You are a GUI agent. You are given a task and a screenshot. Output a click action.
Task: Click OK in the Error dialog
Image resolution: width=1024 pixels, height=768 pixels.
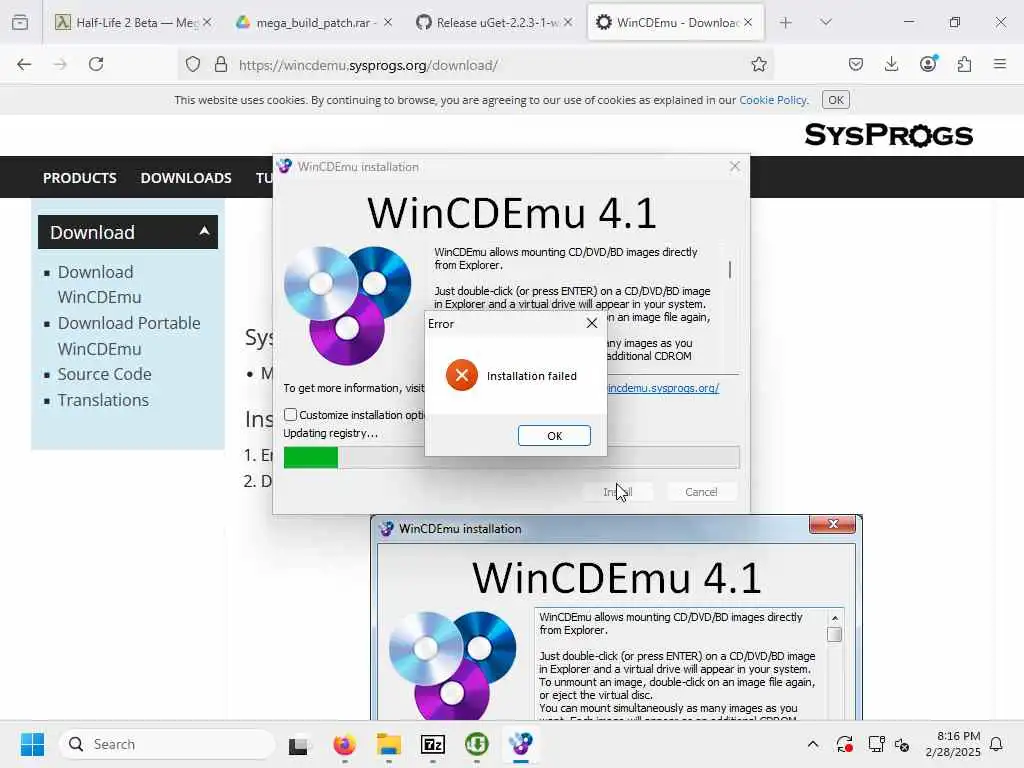click(554, 436)
